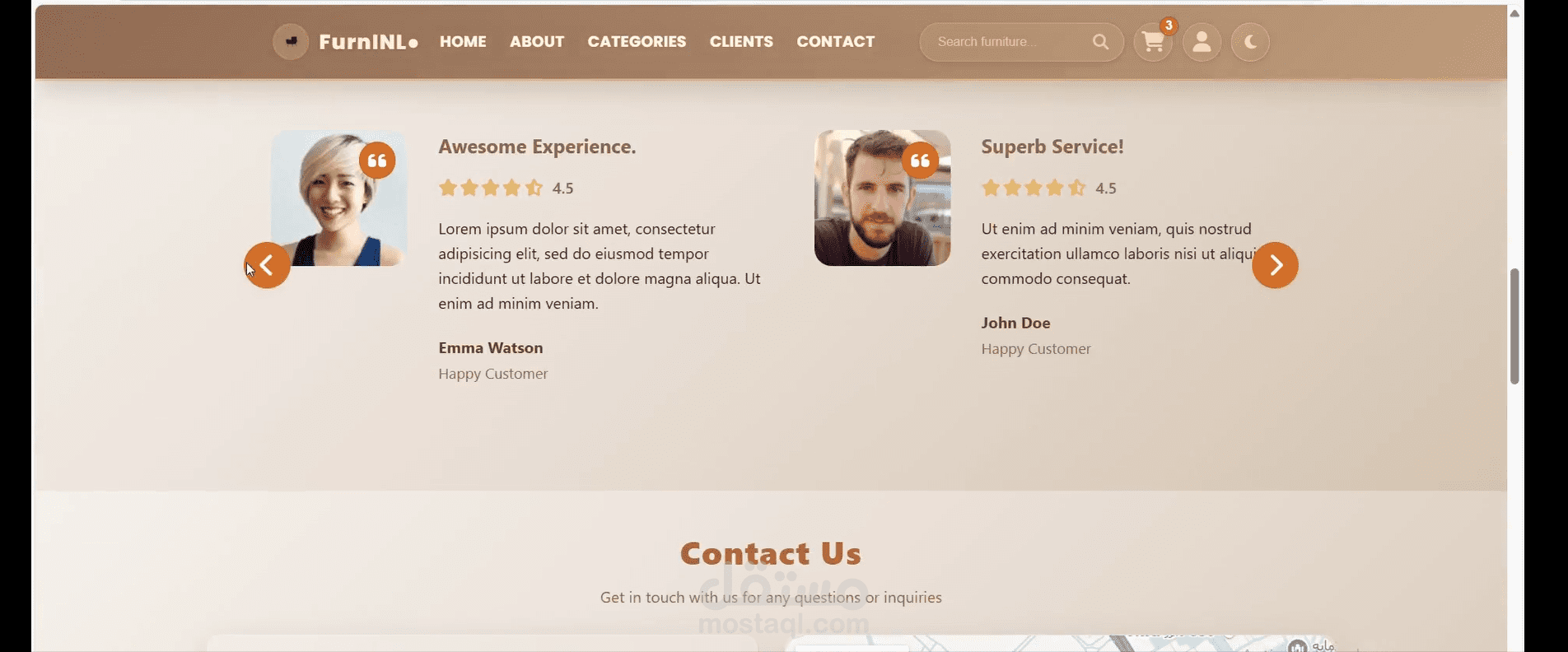1568x652 pixels.
Task: Open the ABOUT nav item
Action: click(537, 41)
